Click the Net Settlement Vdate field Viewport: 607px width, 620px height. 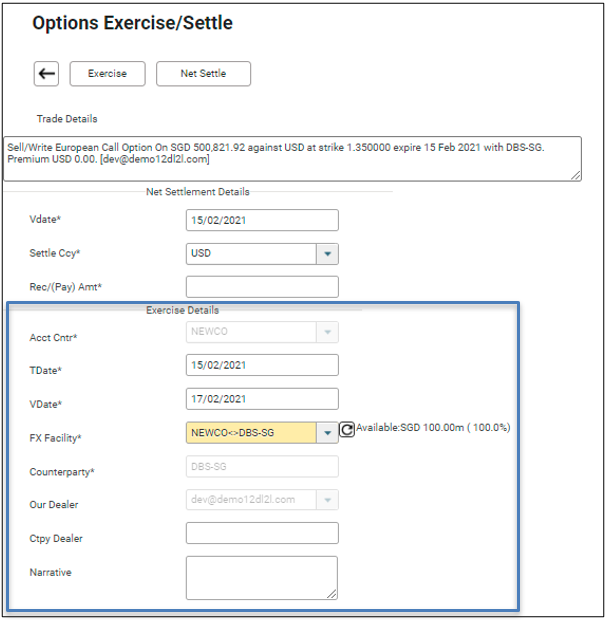tap(262, 220)
